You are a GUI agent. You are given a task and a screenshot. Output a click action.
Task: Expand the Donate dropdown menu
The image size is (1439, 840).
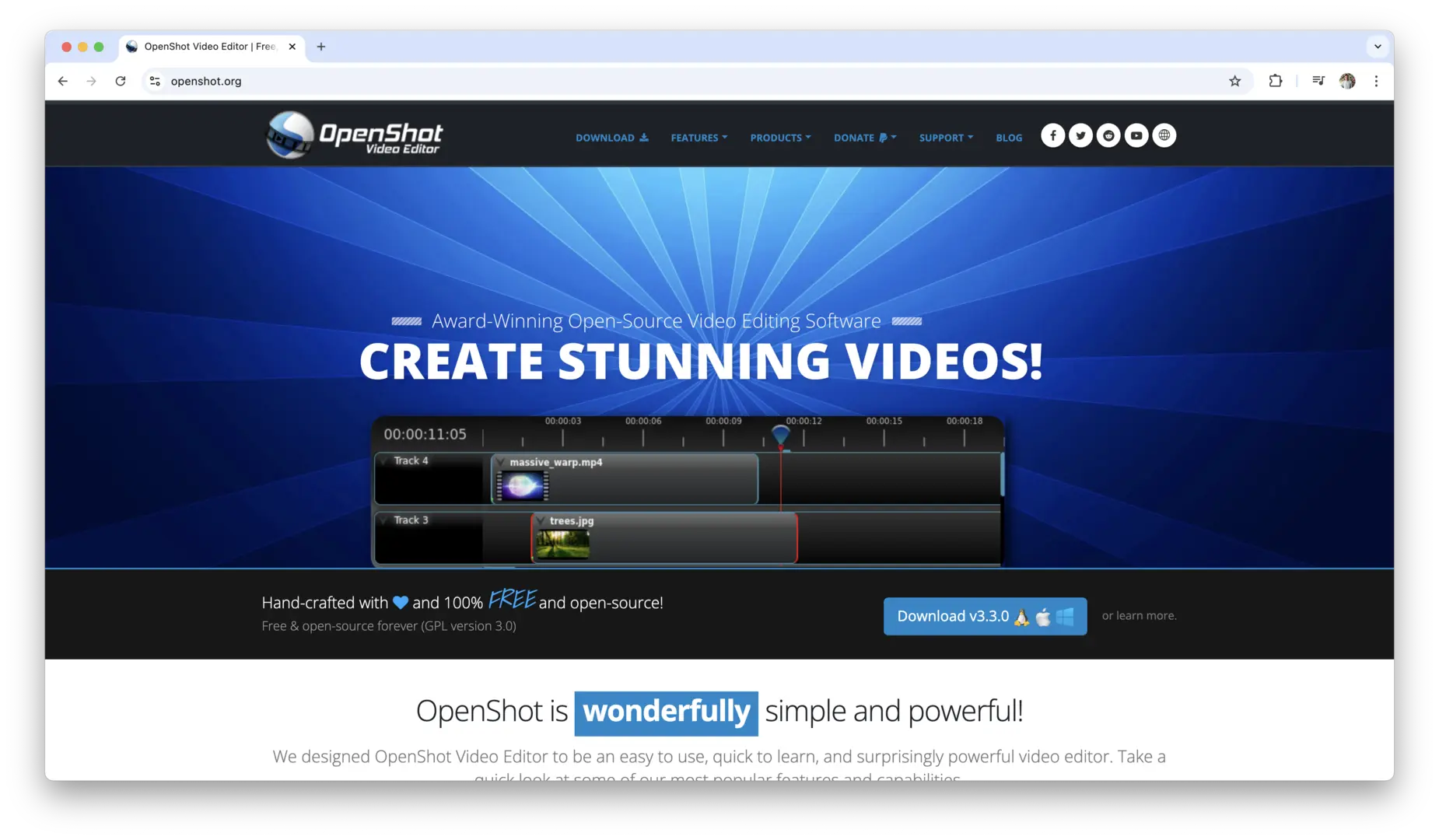865,138
